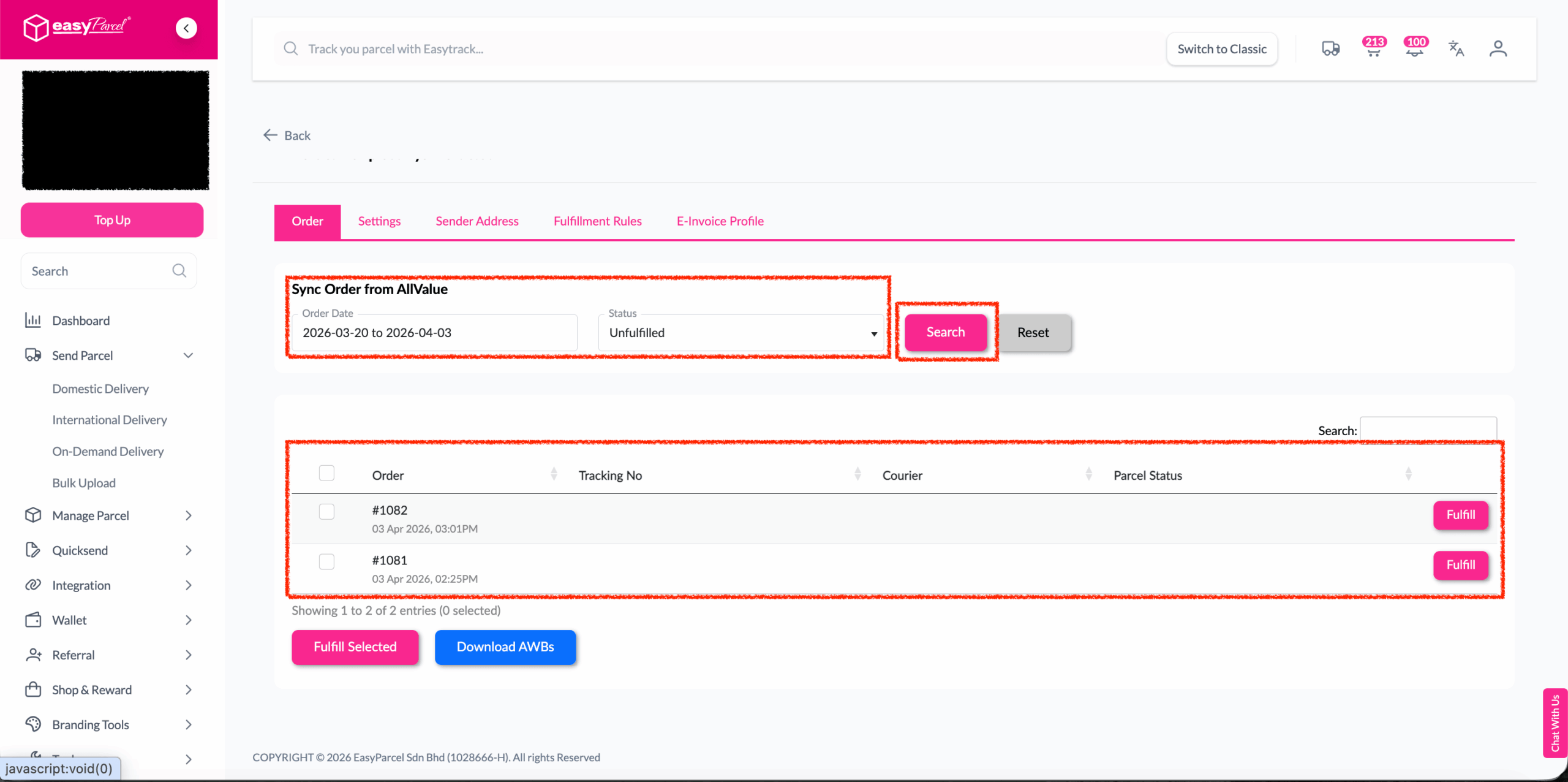Toggle the select-all checkbox in table header
Image resolution: width=1568 pixels, height=782 pixels.
pyautogui.click(x=326, y=473)
